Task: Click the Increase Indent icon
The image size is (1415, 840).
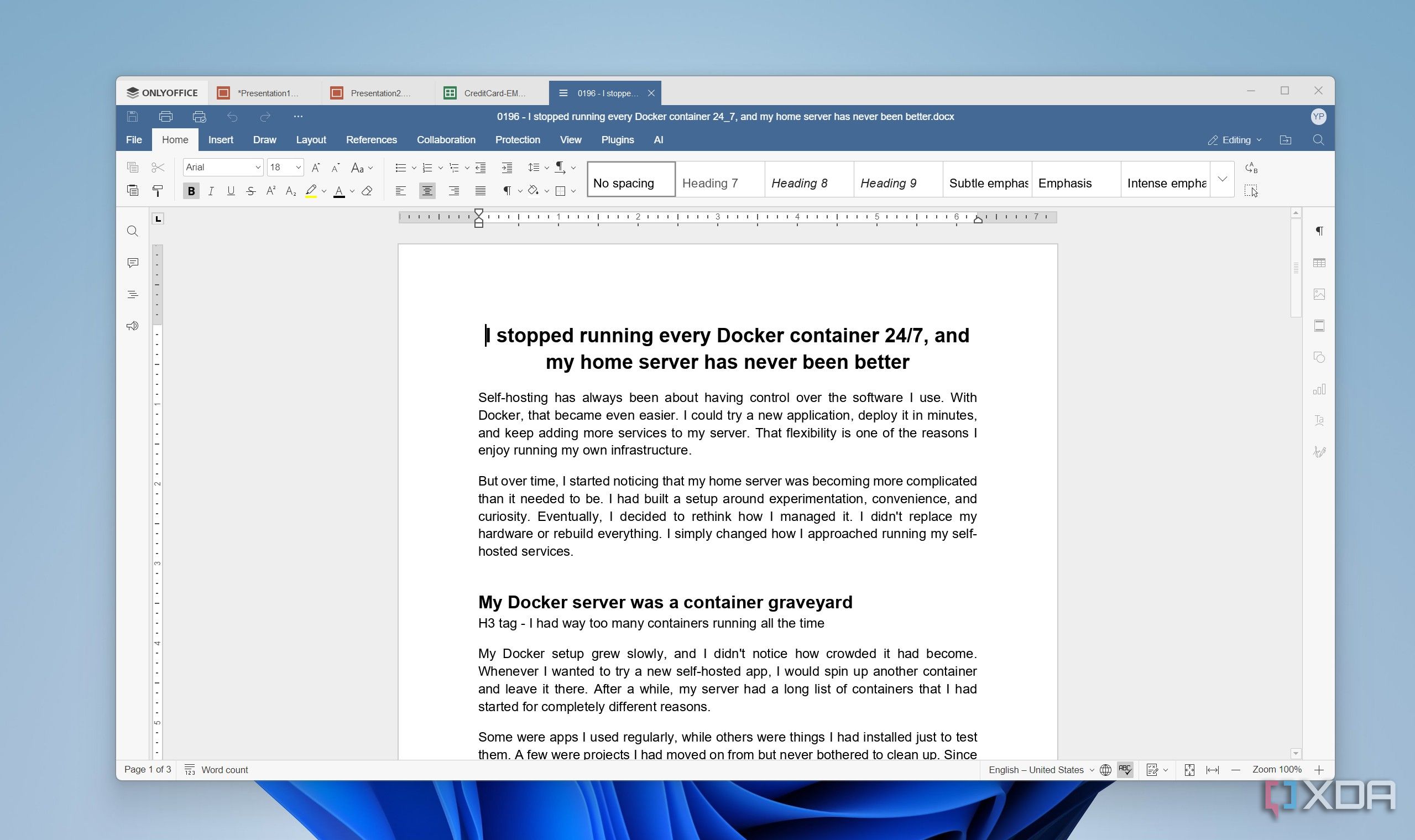Action: pyautogui.click(x=507, y=167)
